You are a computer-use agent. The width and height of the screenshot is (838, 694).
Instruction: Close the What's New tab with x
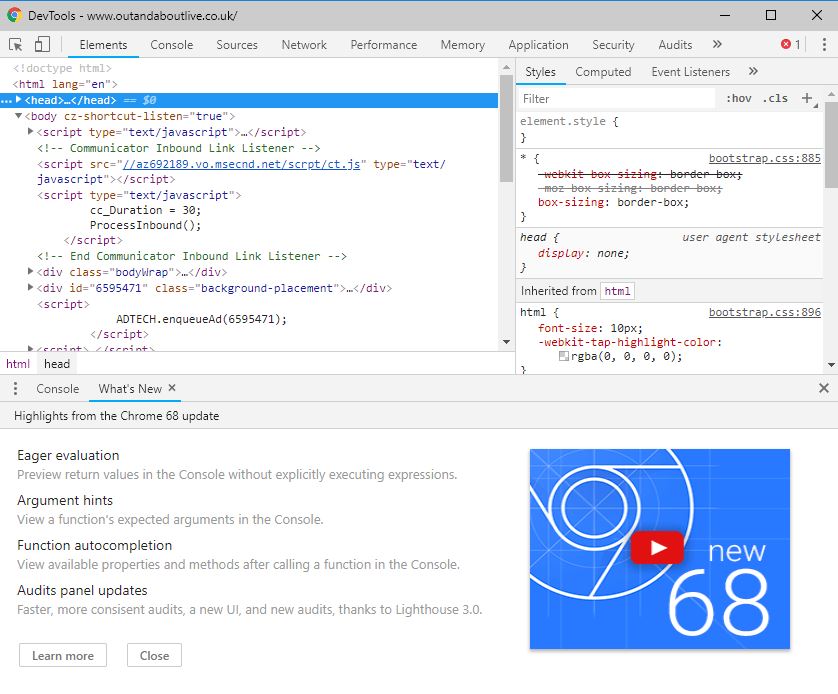click(172, 388)
